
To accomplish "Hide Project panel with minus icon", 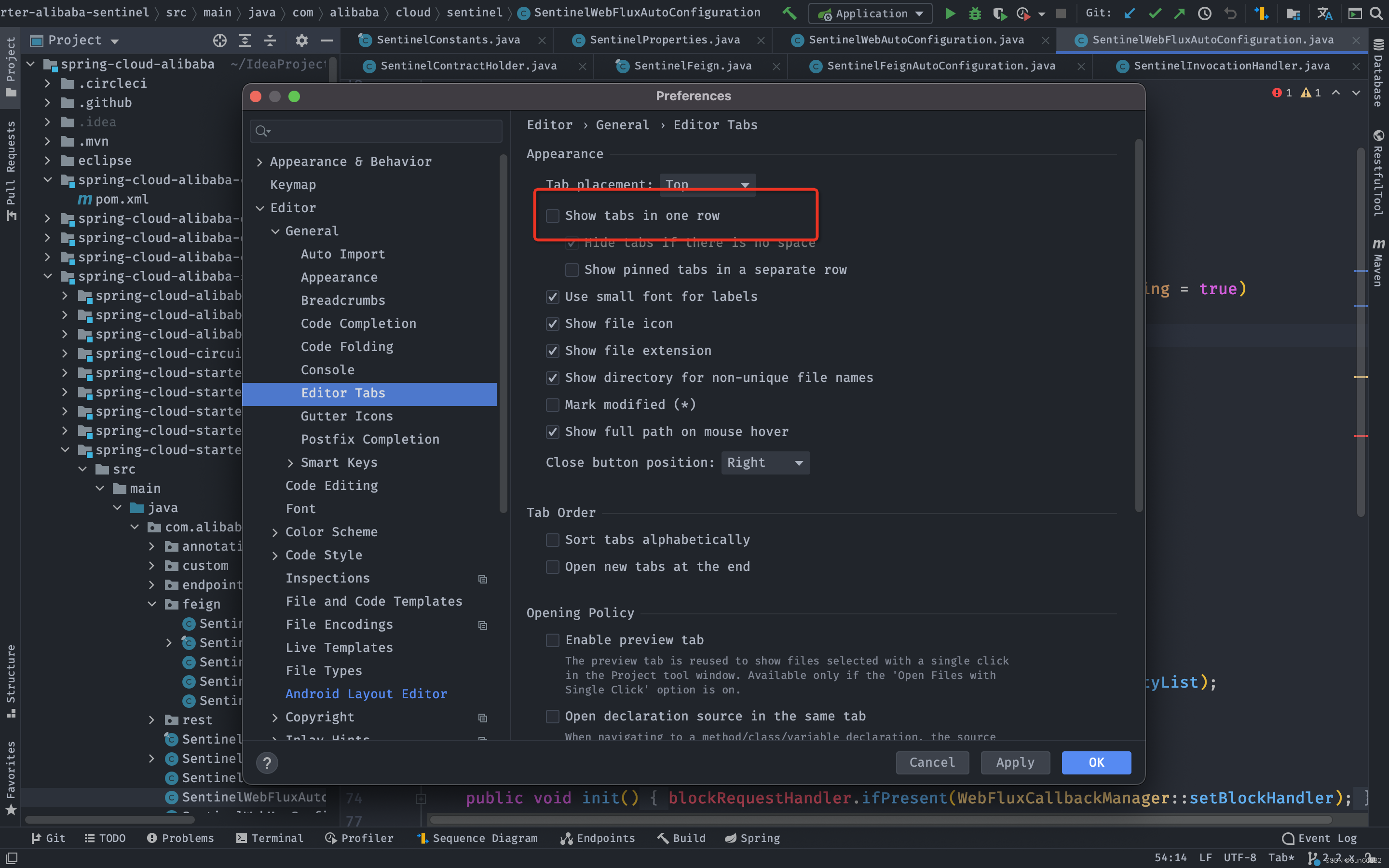I will point(327,40).
